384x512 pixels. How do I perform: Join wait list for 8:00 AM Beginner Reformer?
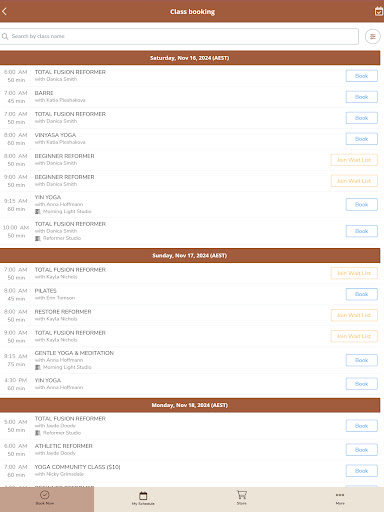(x=354, y=160)
